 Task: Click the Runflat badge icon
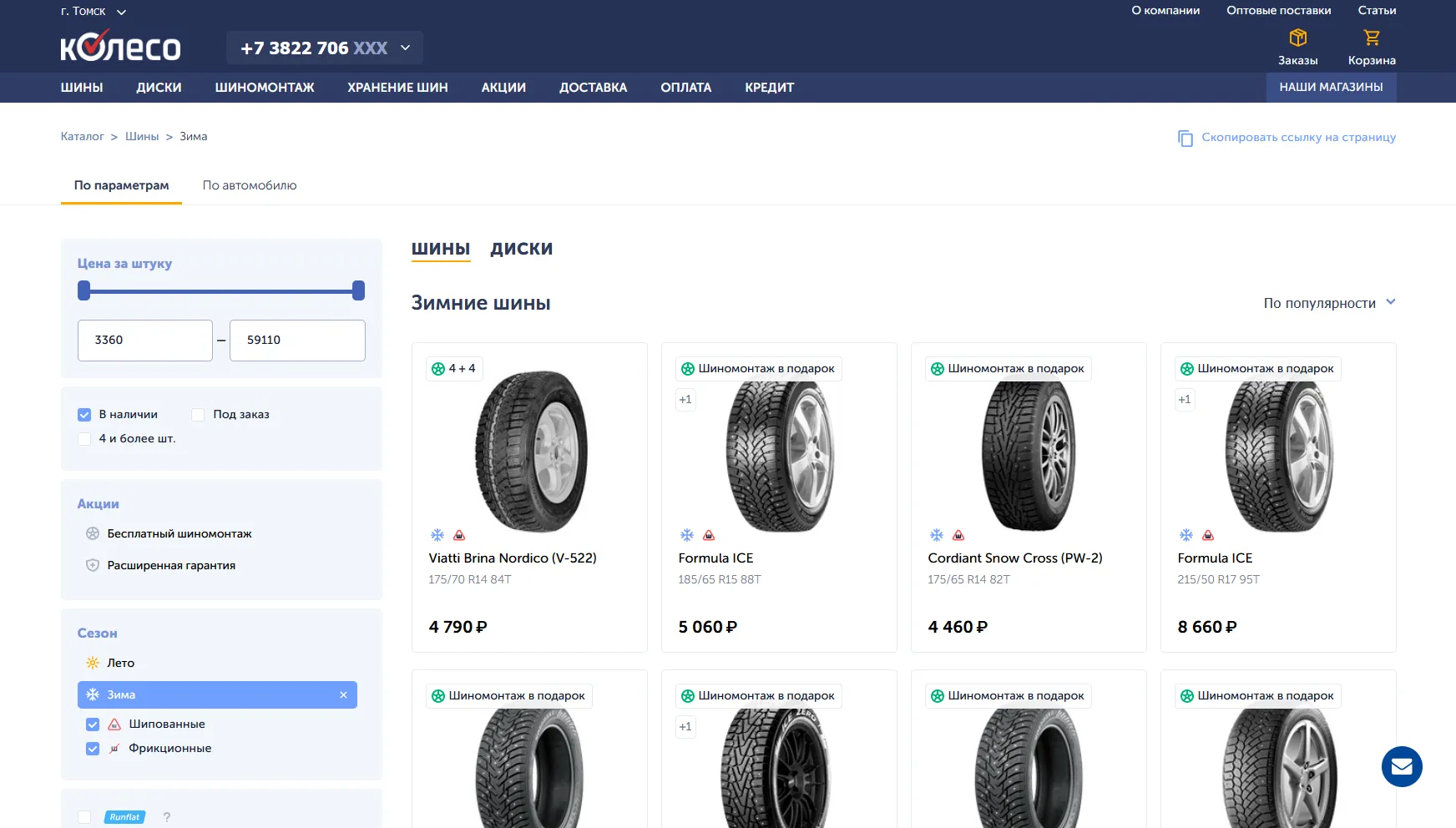pyautogui.click(x=125, y=817)
